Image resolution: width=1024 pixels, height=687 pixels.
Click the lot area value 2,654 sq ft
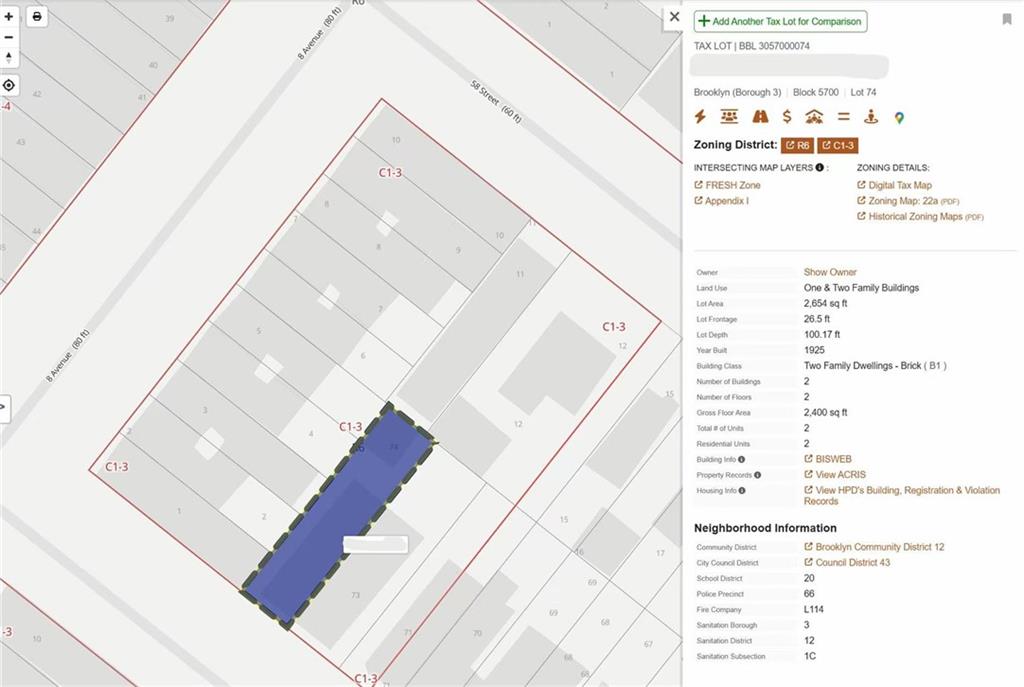(x=825, y=304)
